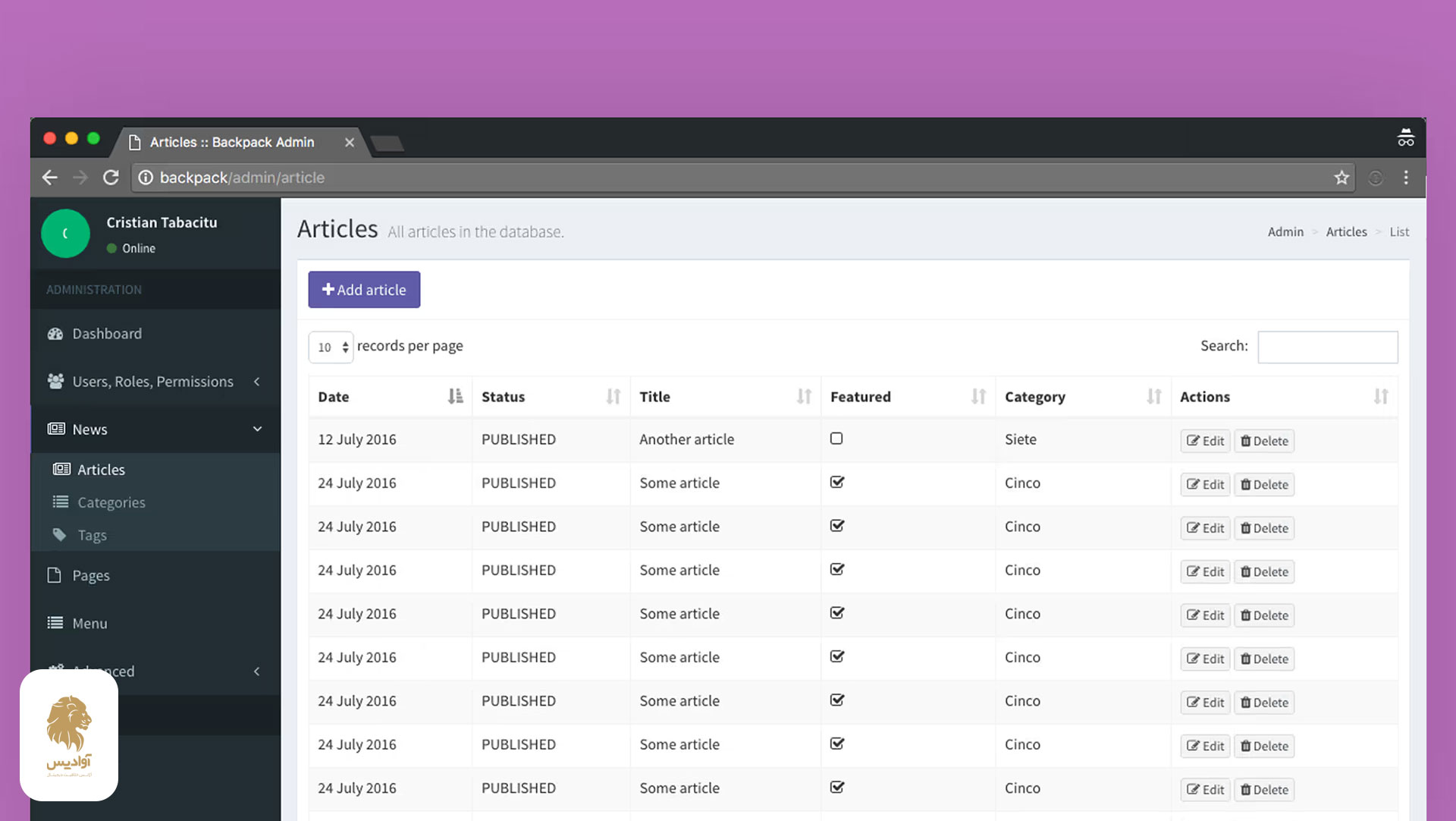This screenshot has width=1456, height=821.
Task: Click the users group icon in sidebar
Action: [x=55, y=381]
